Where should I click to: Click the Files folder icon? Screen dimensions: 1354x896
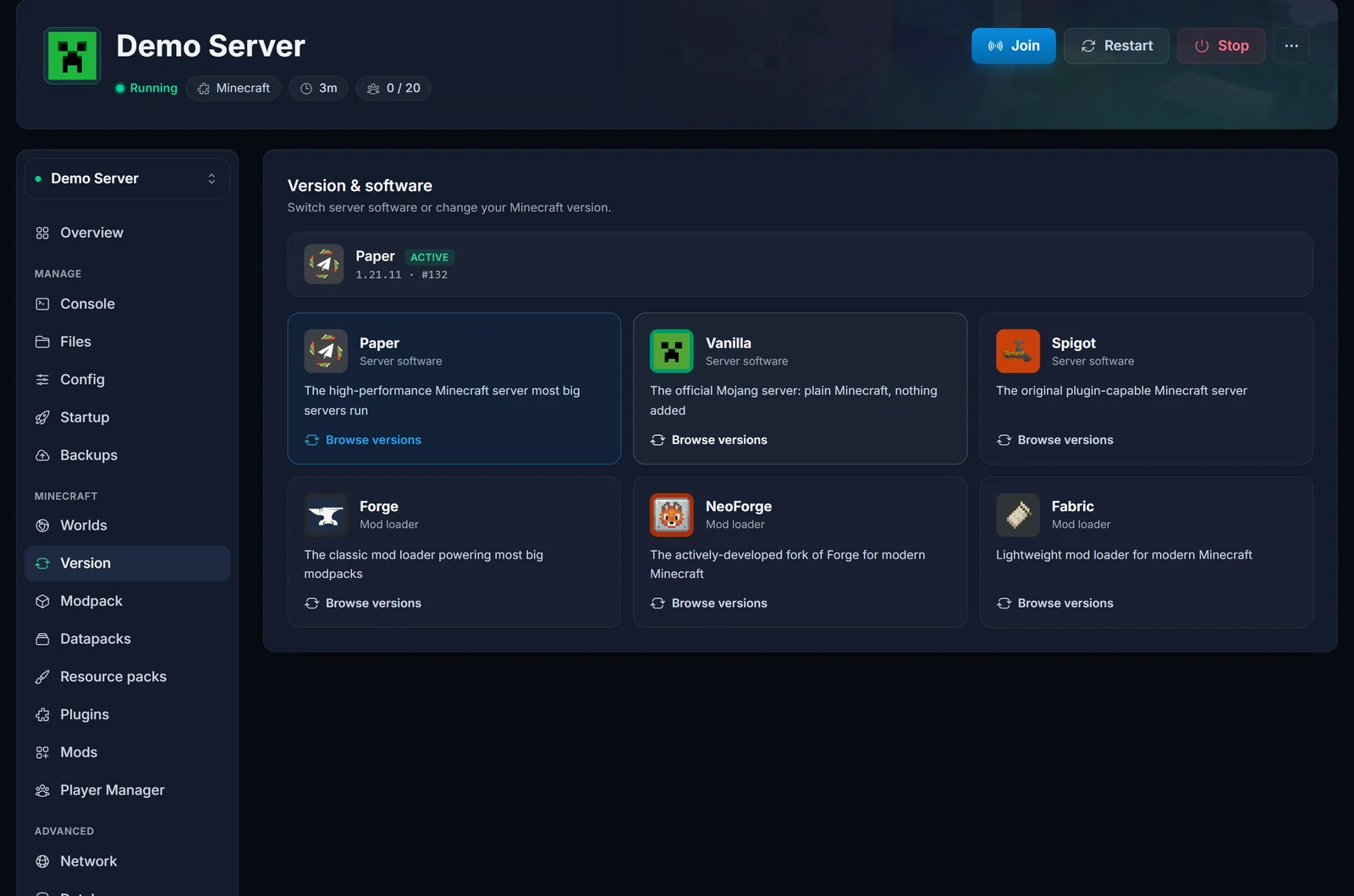[42, 342]
